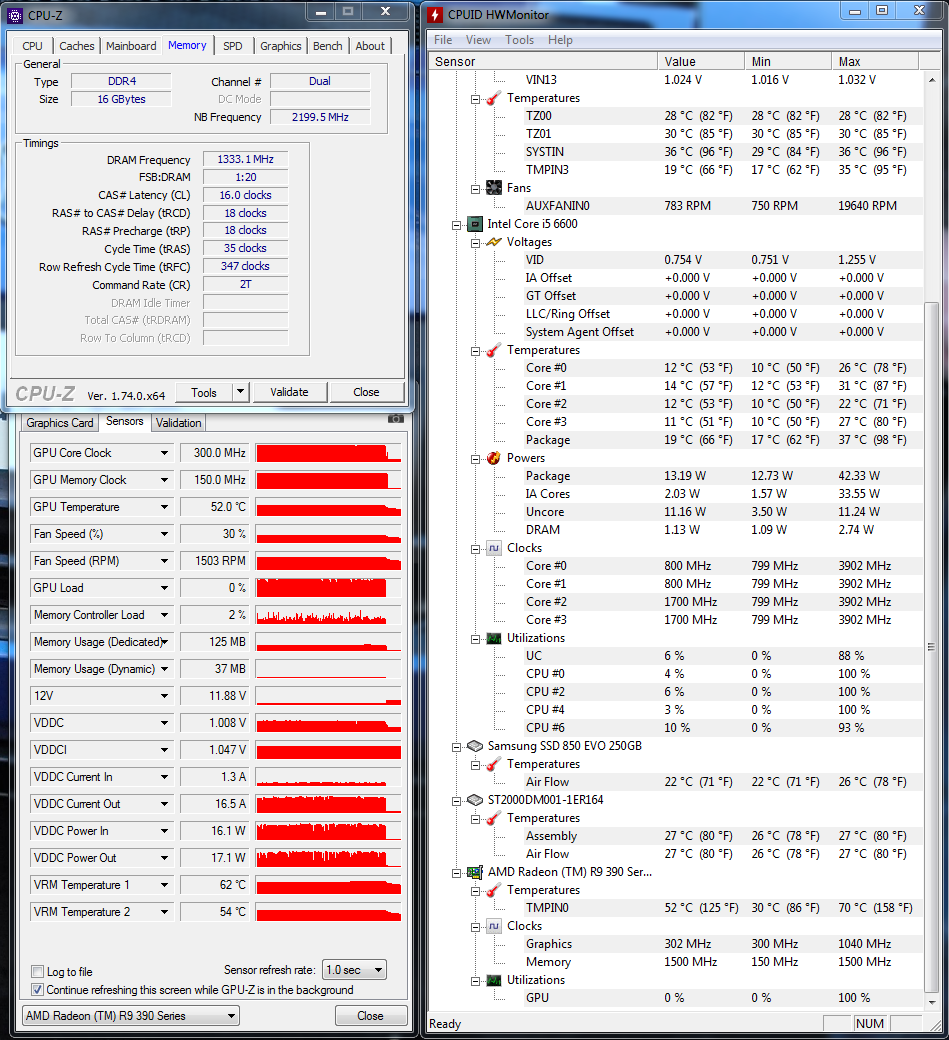Collapse the Intel Core i5 6600 tree node
This screenshot has width=949, height=1040.
tap(456, 225)
